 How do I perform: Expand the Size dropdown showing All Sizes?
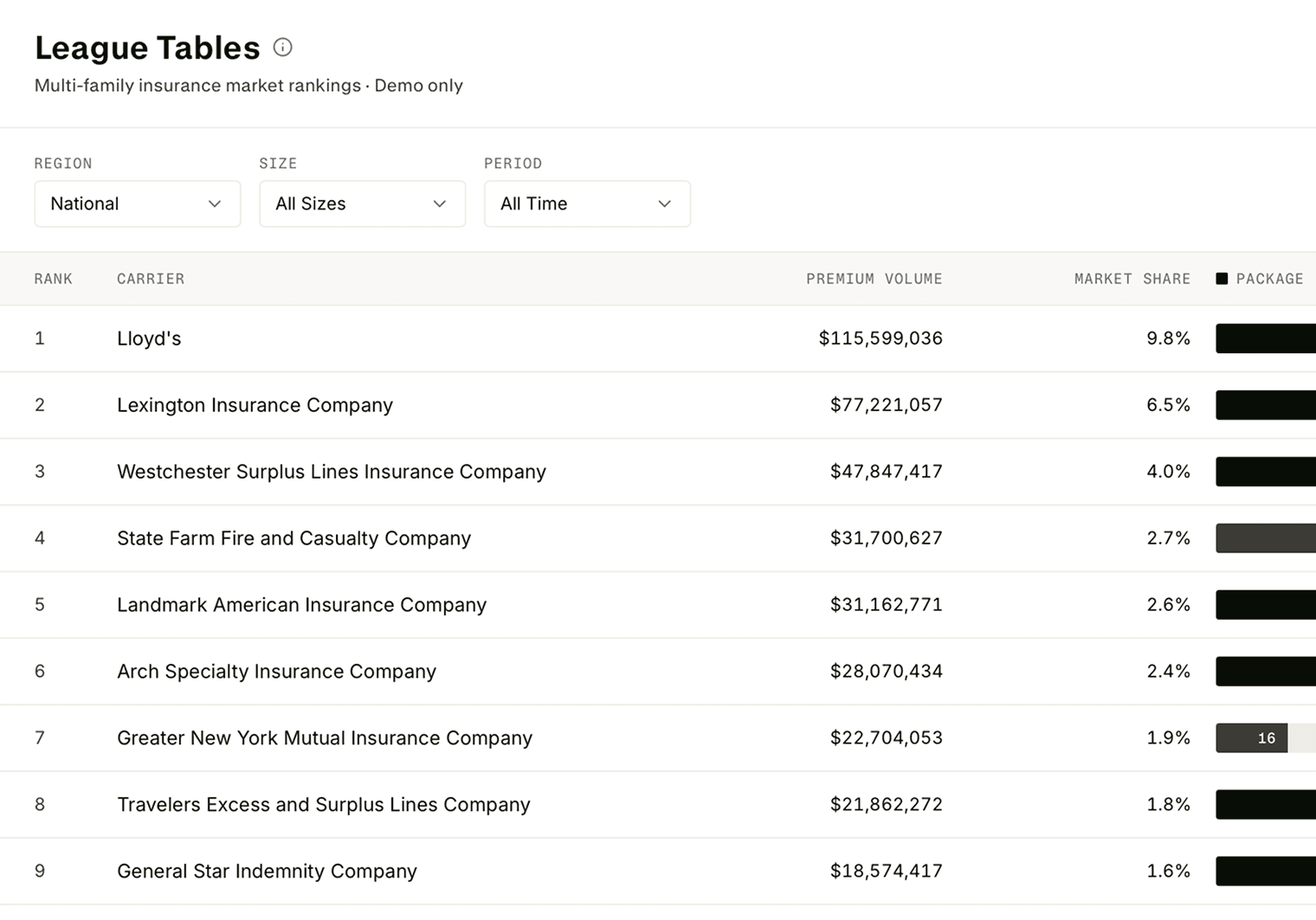pos(363,204)
